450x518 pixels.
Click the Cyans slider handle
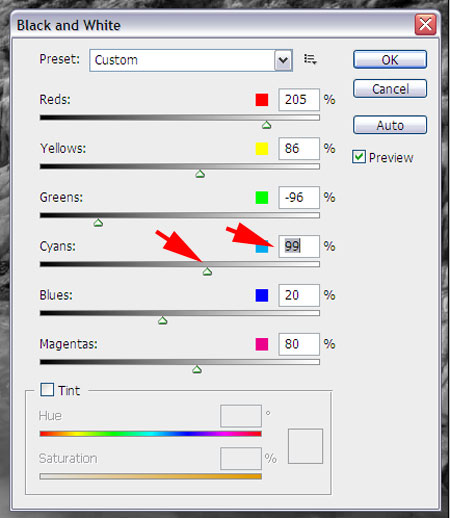point(207,272)
